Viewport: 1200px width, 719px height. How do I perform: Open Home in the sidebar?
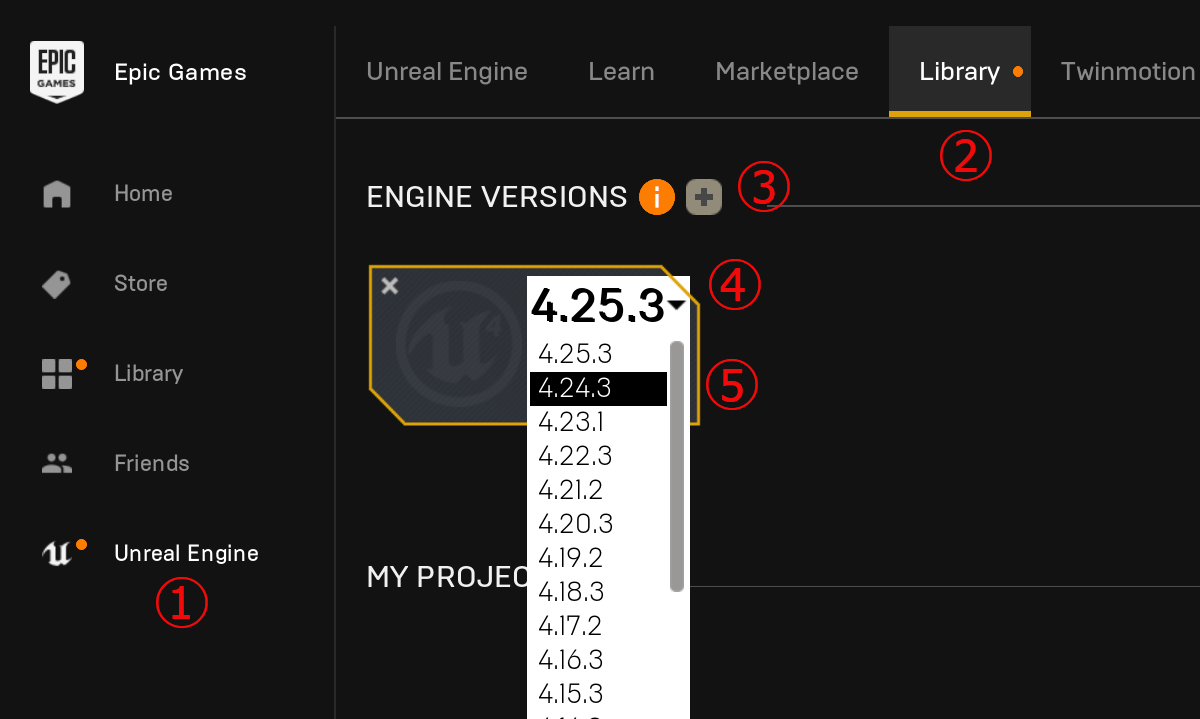point(143,193)
